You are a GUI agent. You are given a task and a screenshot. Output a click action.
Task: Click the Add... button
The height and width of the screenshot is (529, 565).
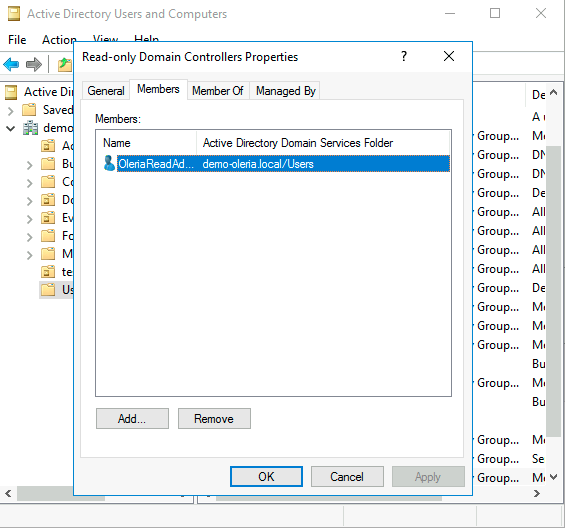132,418
